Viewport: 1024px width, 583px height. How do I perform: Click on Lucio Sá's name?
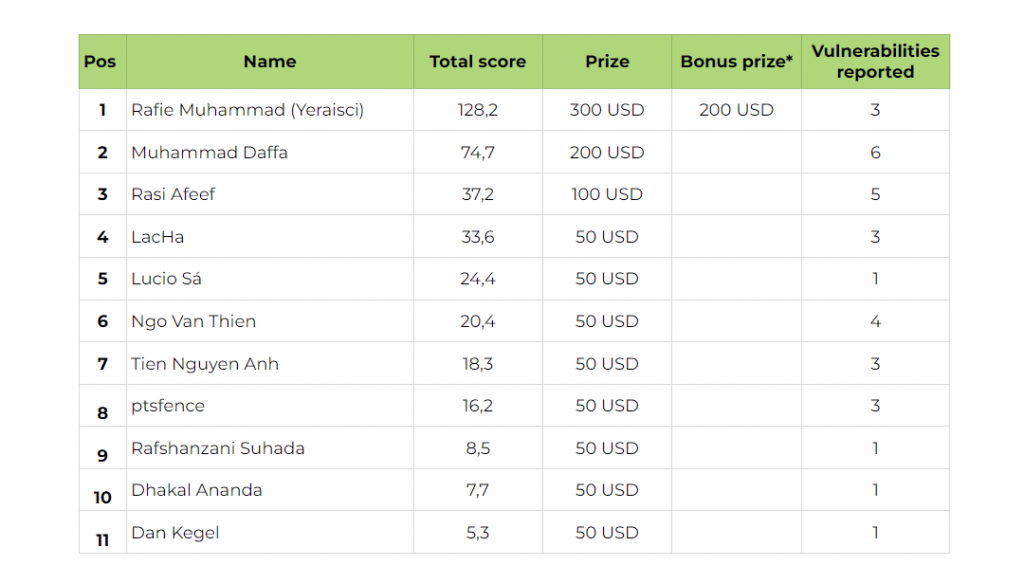pos(166,279)
